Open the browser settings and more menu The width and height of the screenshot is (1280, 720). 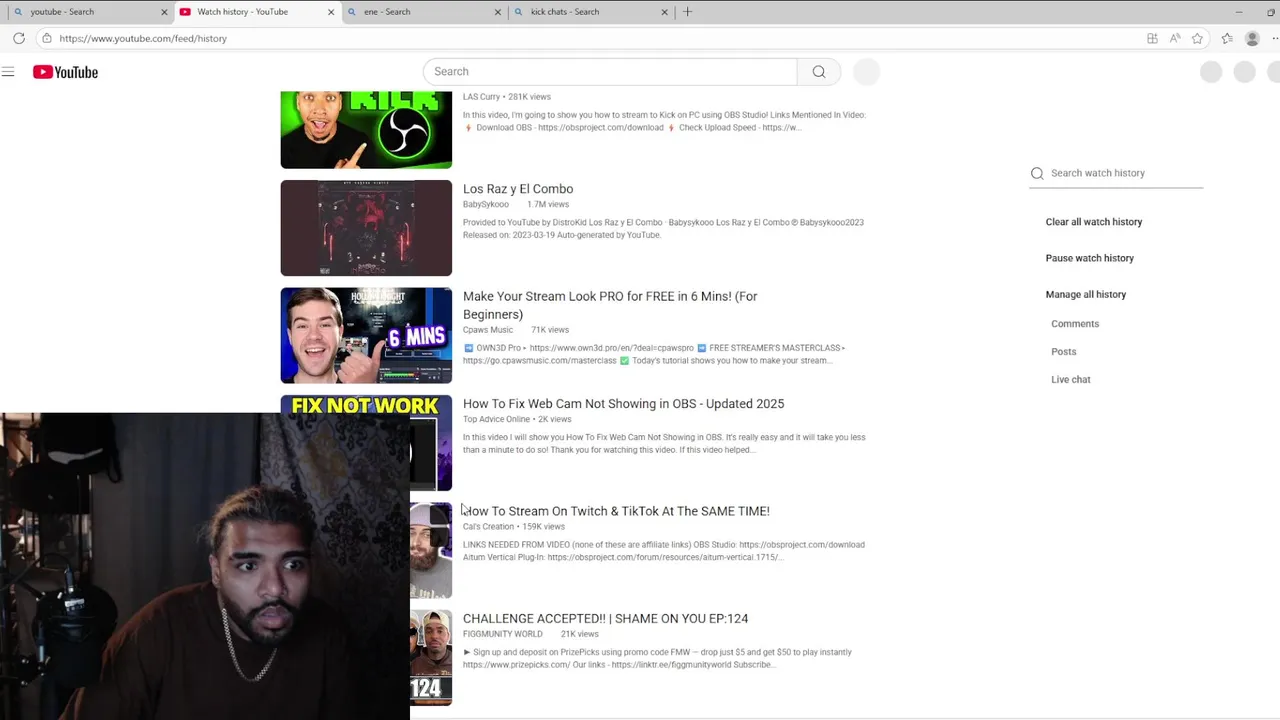click(x=1274, y=38)
